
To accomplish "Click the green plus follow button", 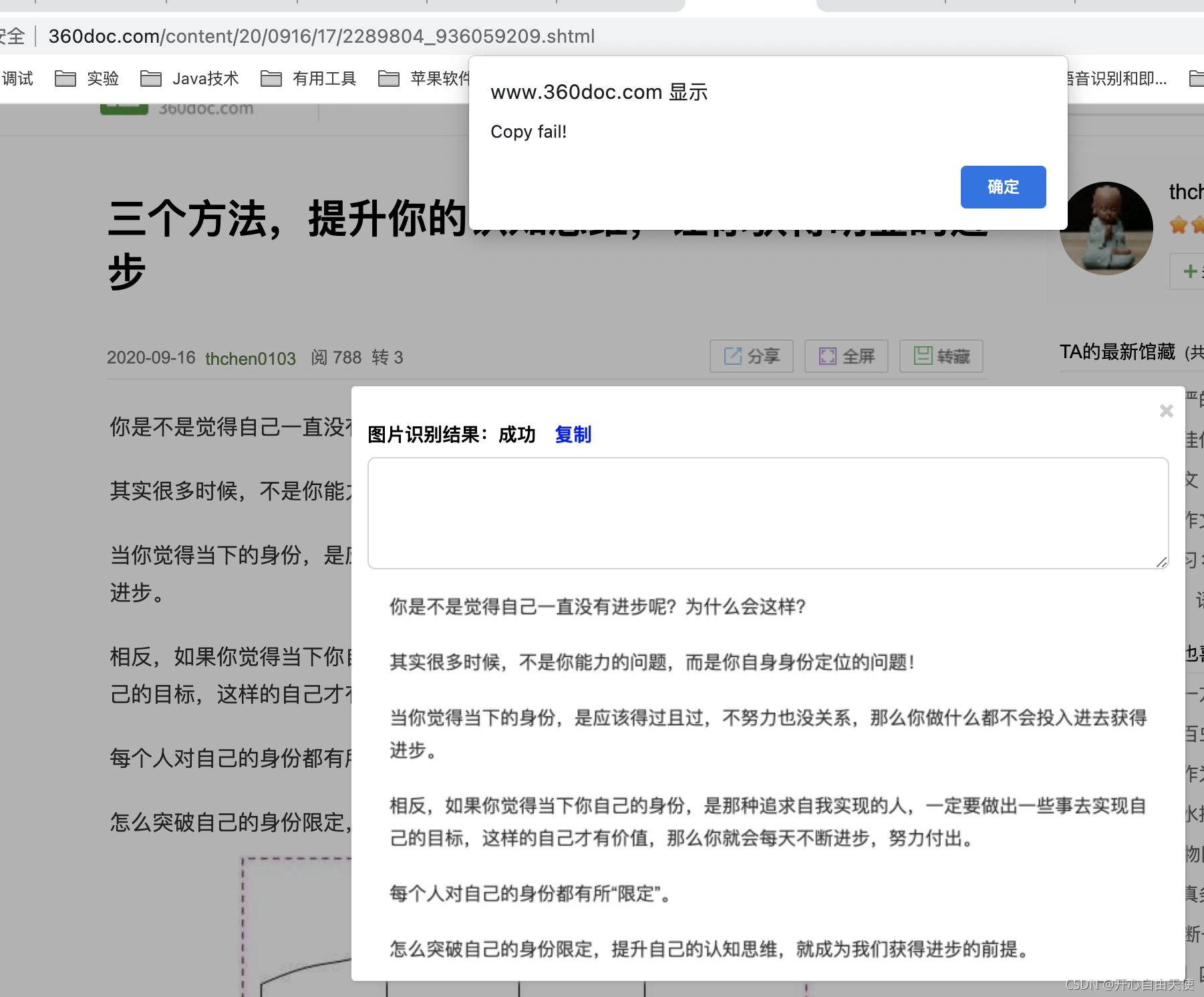I will pos(1187,271).
